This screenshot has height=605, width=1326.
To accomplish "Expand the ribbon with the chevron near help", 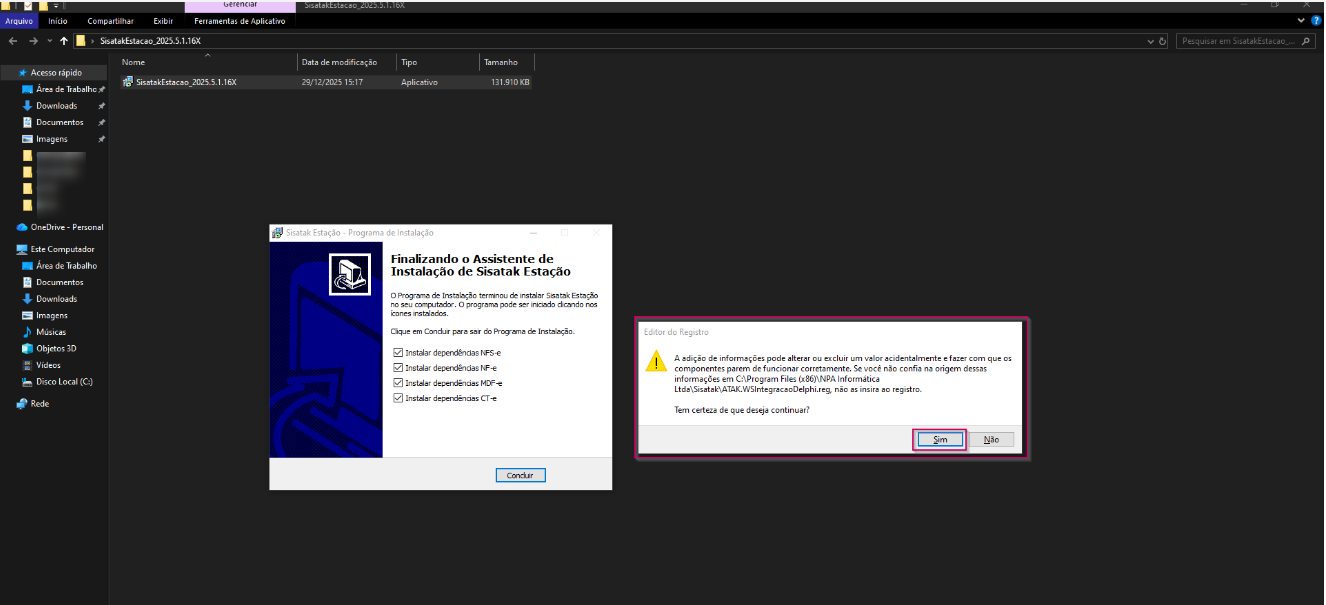I will pos(1303,20).
